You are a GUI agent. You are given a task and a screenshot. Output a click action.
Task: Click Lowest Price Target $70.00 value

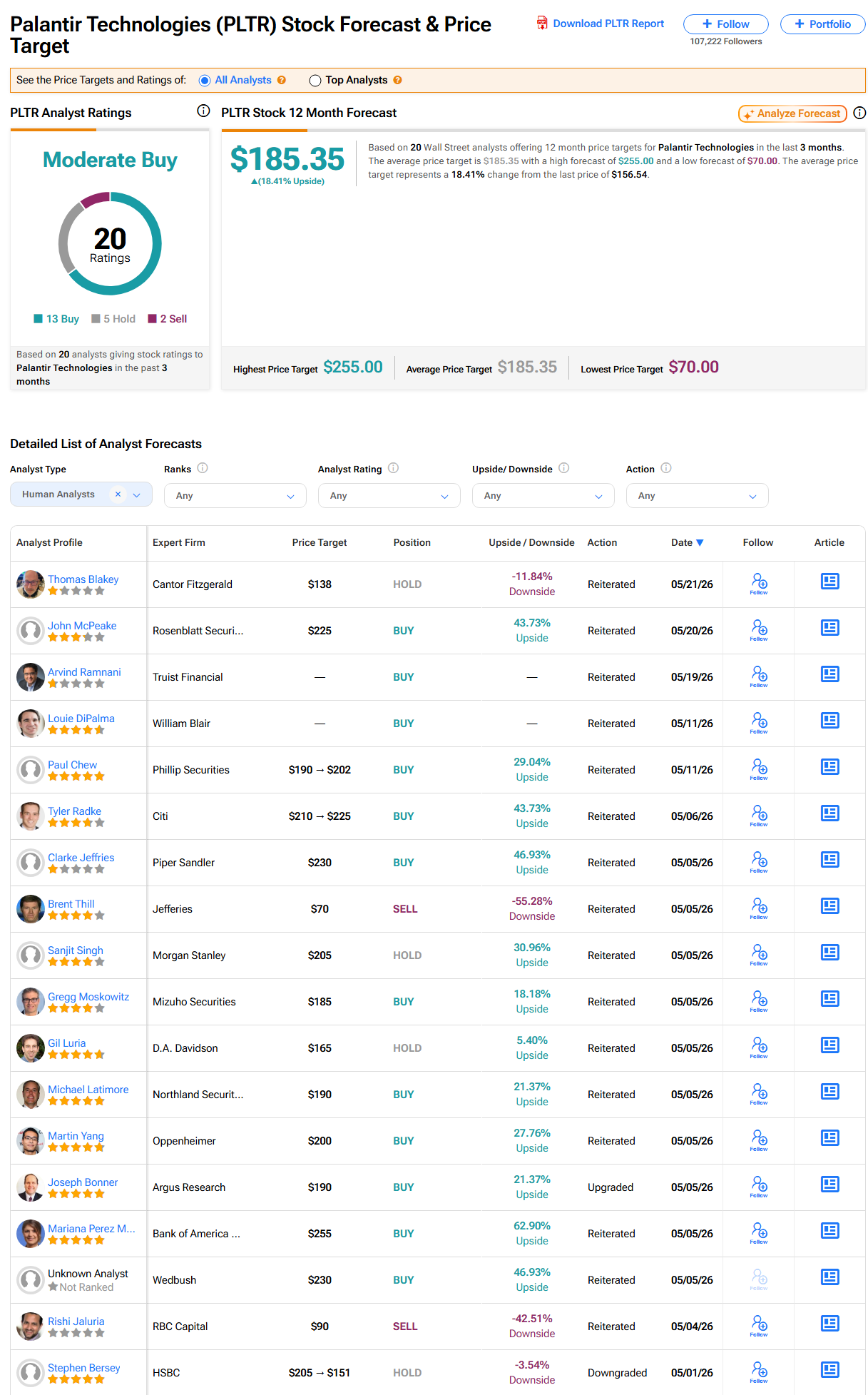tap(693, 367)
